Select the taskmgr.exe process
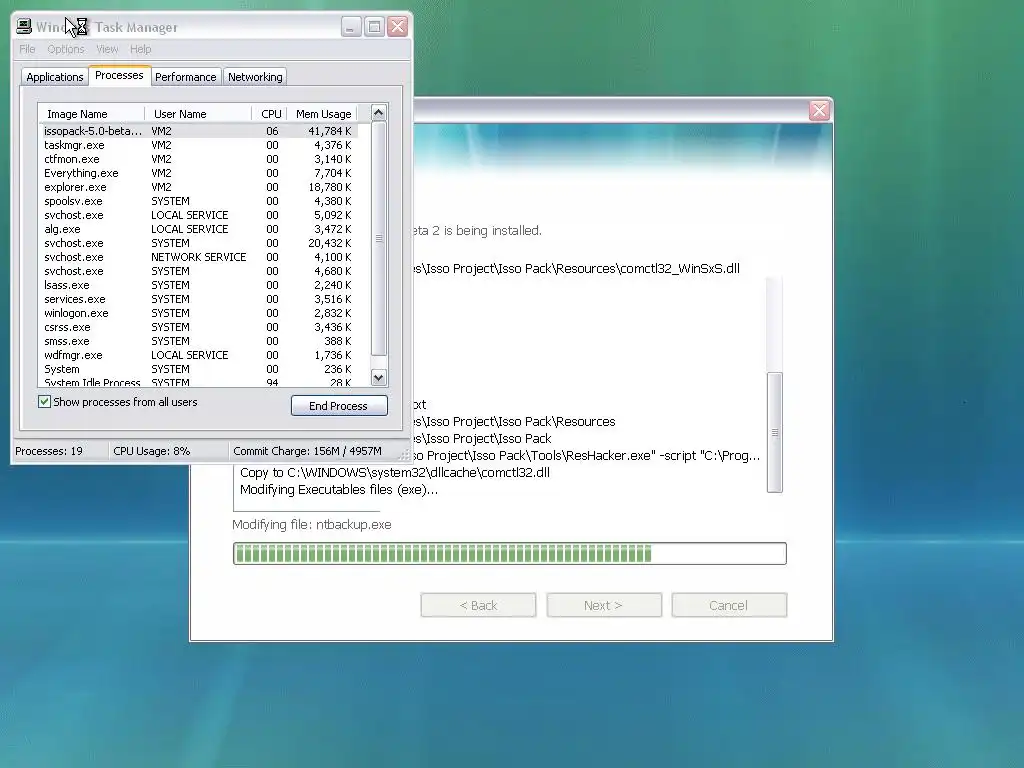The image size is (1024, 768). pos(199,145)
